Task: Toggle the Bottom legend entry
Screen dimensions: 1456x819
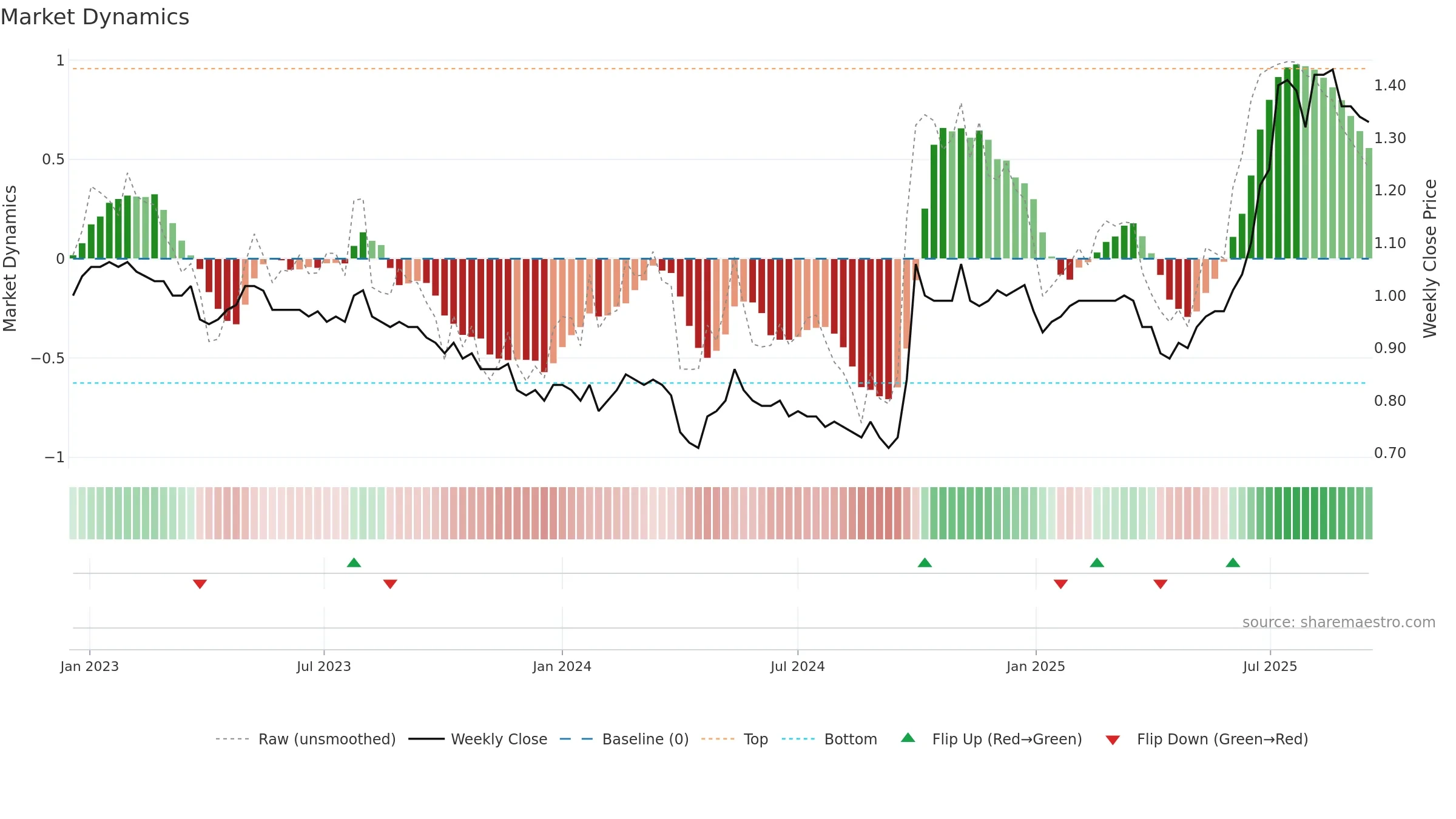Action: point(829,739)
